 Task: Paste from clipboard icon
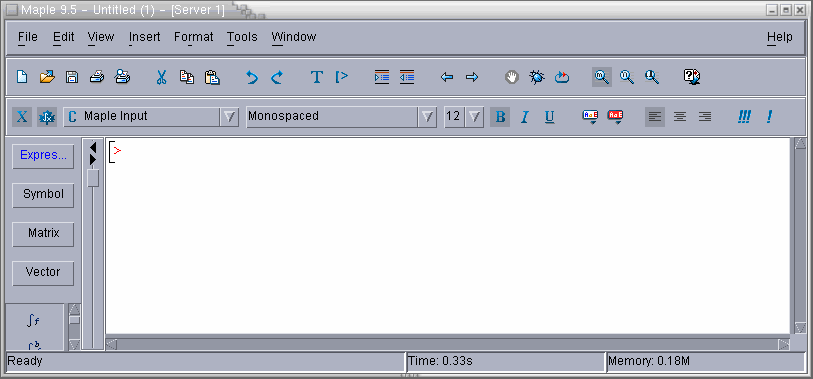click(212, 77)
